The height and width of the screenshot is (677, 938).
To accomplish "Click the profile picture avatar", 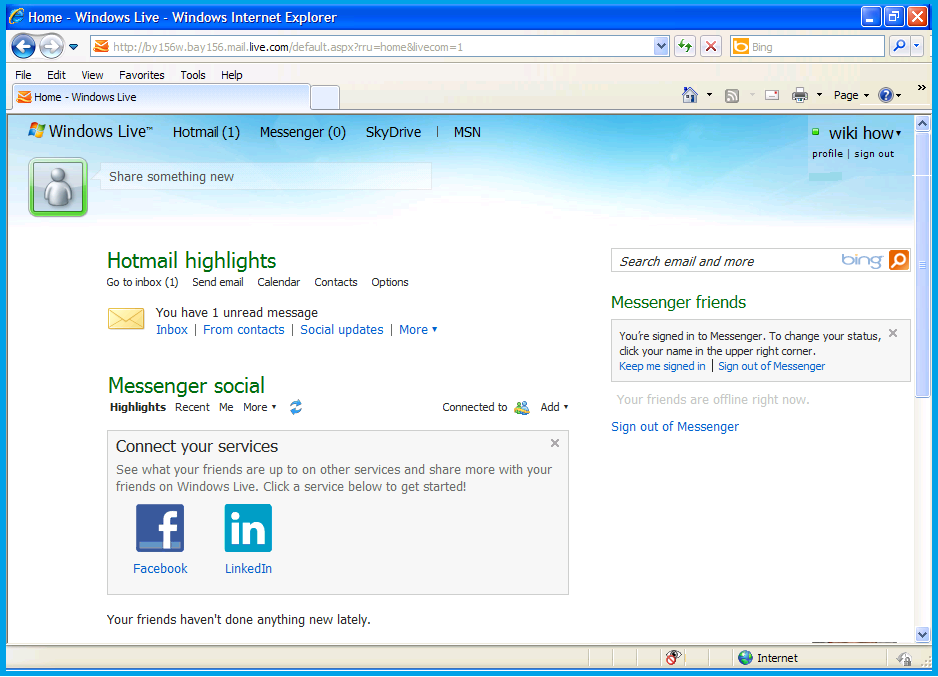I will (x=58, y=187).
